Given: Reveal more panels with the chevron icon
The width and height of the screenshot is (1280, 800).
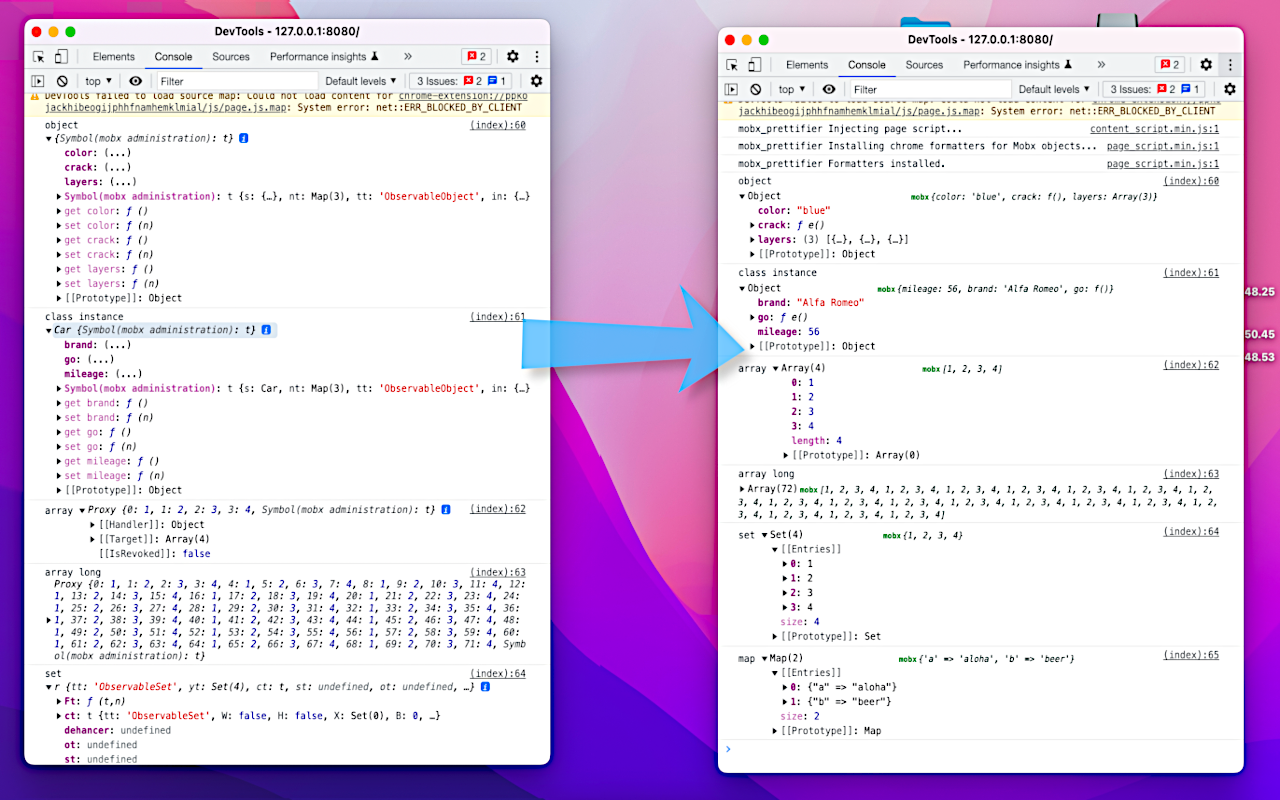Looking at the screenshot, I should 406,57.
